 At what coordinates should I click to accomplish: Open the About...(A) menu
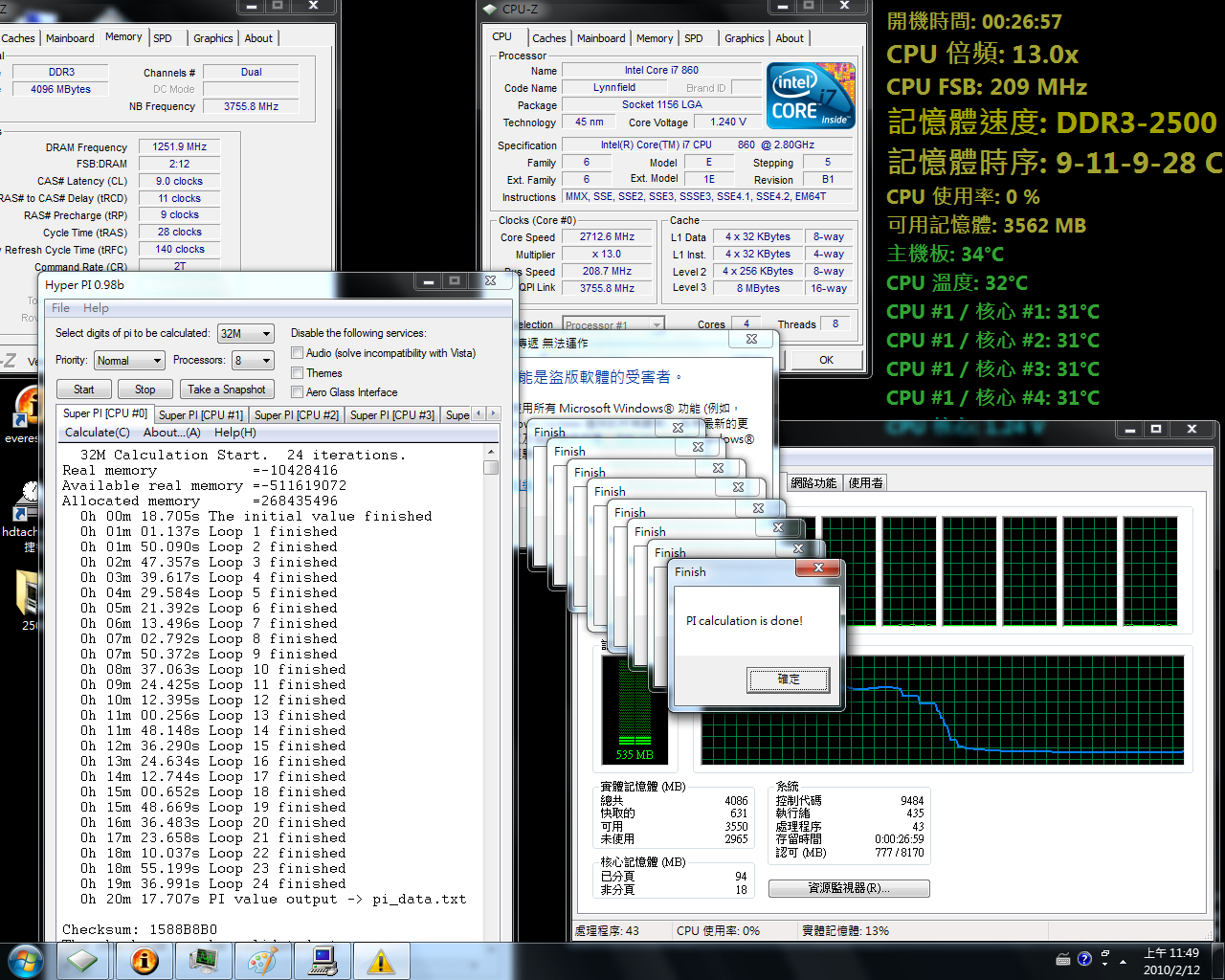[x=172, y=433]
